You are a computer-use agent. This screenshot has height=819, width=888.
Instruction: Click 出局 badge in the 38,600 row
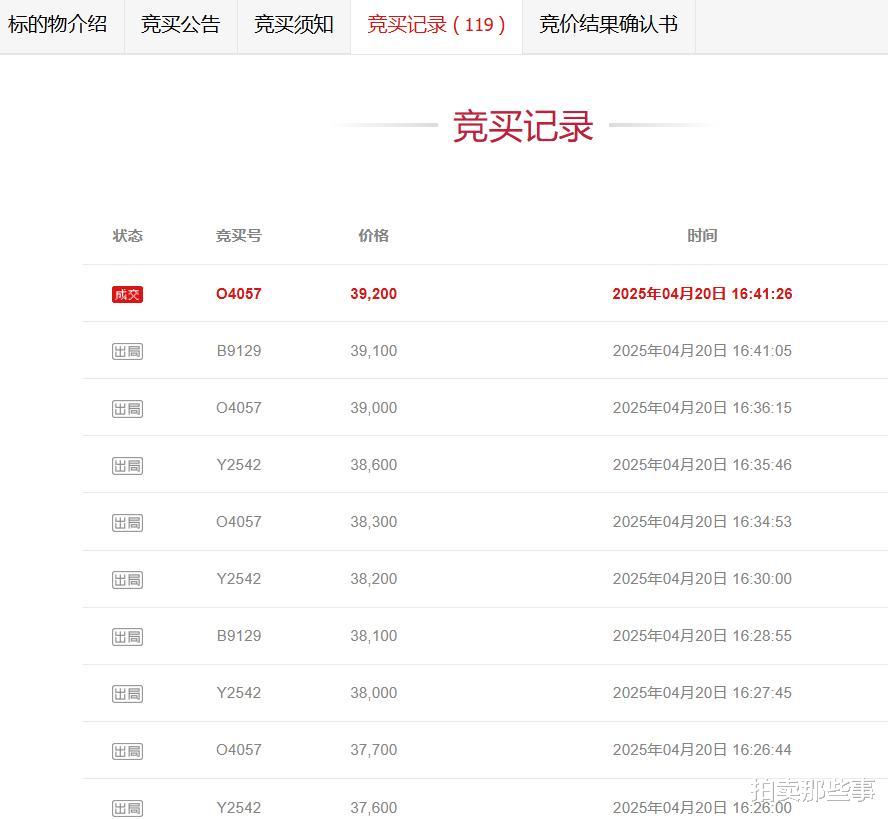pyautogui.click(x=127, y=466)
